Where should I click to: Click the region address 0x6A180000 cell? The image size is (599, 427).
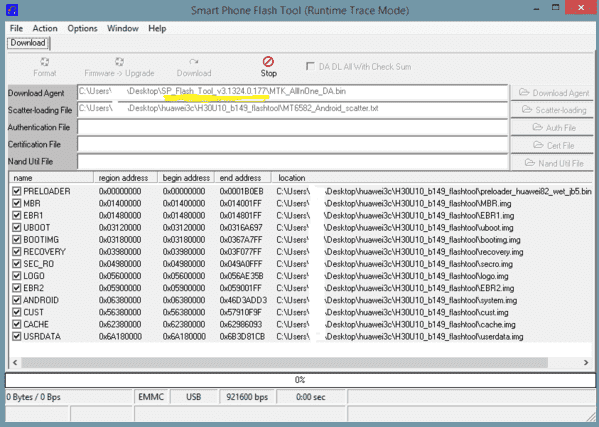[120, 336]
